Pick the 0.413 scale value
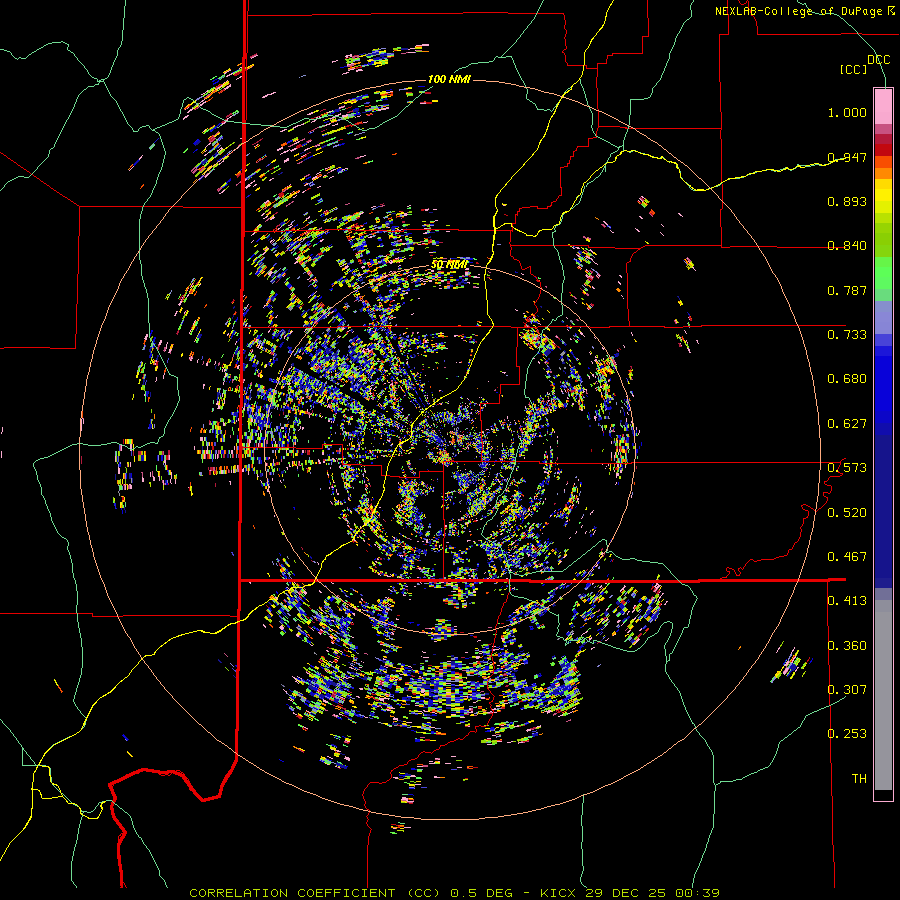This screenshot has width=900, height=900. pos(847,601)
